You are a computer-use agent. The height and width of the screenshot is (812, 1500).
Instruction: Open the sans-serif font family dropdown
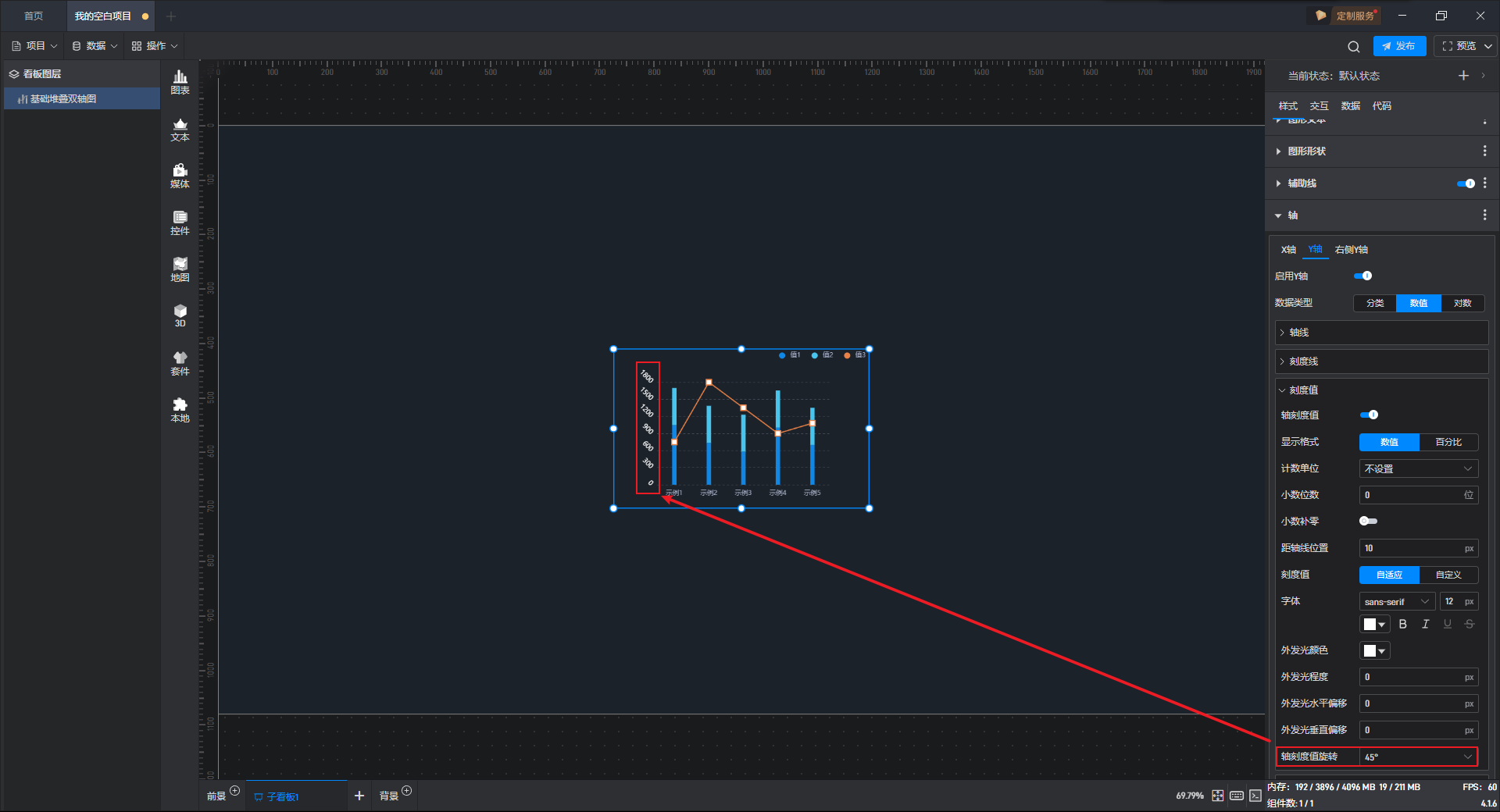tap(1397, 601)
